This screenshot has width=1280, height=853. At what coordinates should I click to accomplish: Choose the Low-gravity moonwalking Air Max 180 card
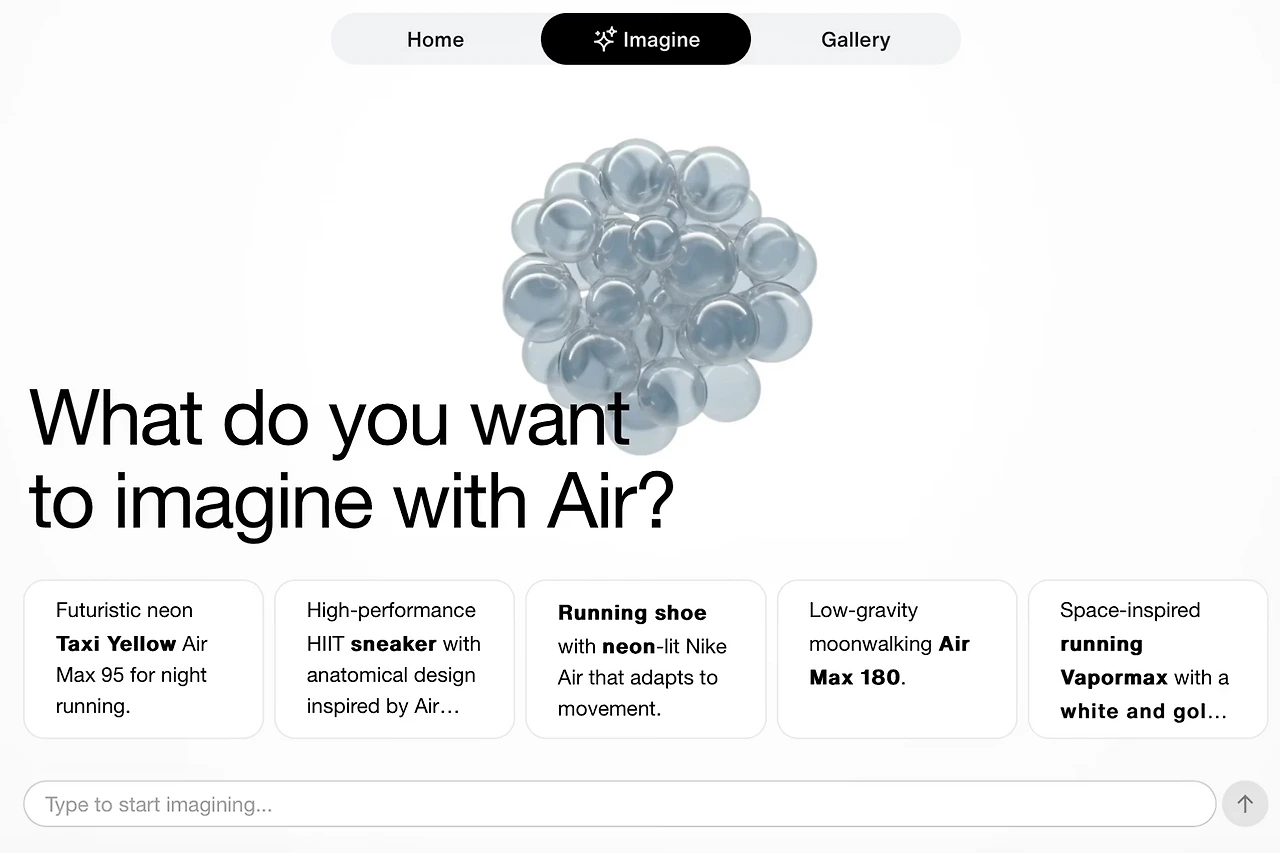897,659
